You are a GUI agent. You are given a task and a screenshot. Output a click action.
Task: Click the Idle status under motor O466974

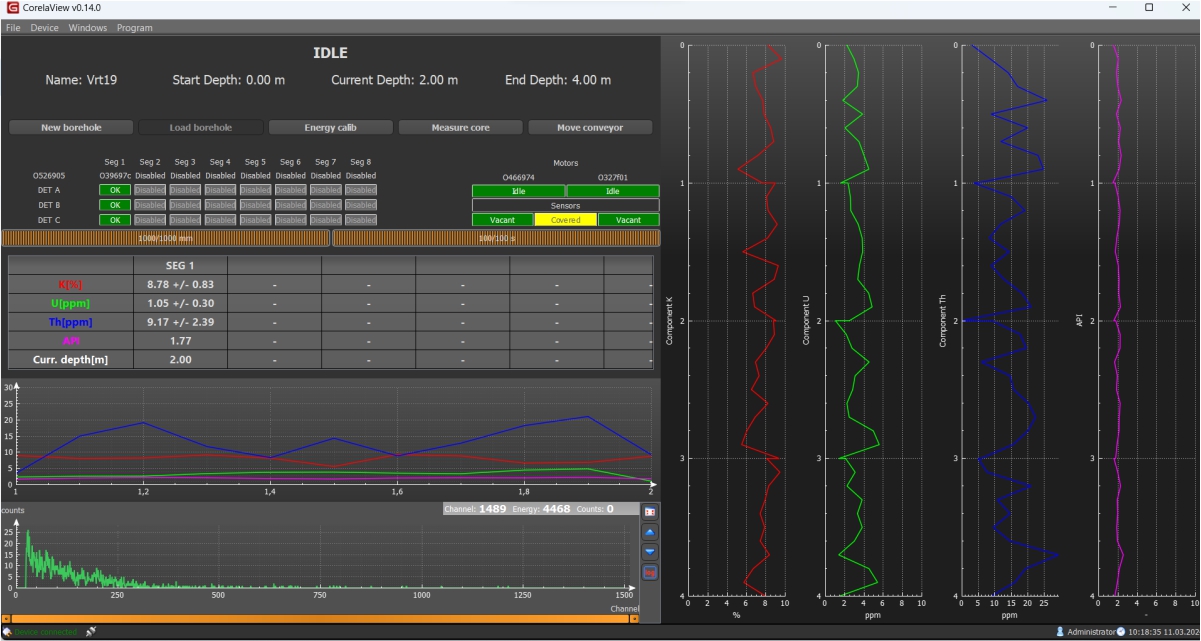point(518,191)
